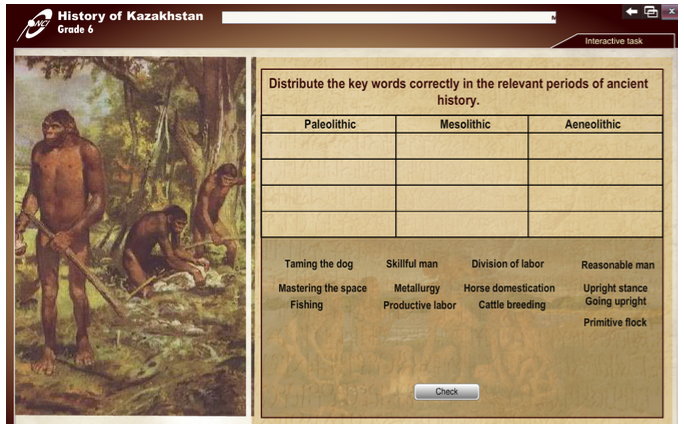
Task: Select the keyword 'Division of labor'
Action: tap(507, 264)
